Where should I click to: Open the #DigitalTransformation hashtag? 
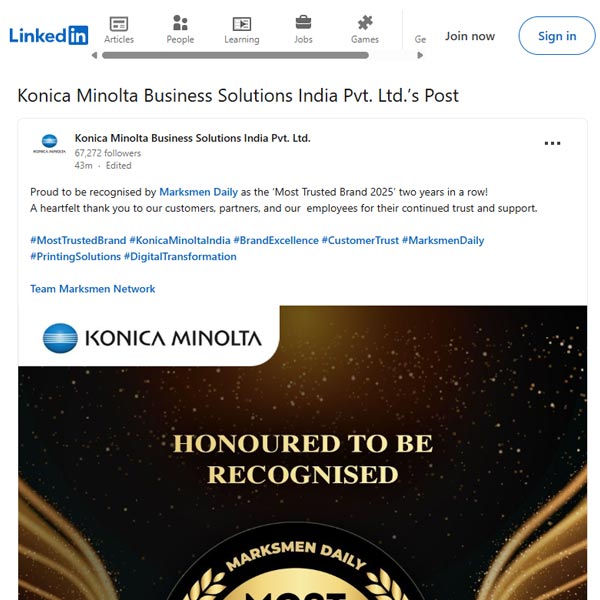(x=180, y=256)
